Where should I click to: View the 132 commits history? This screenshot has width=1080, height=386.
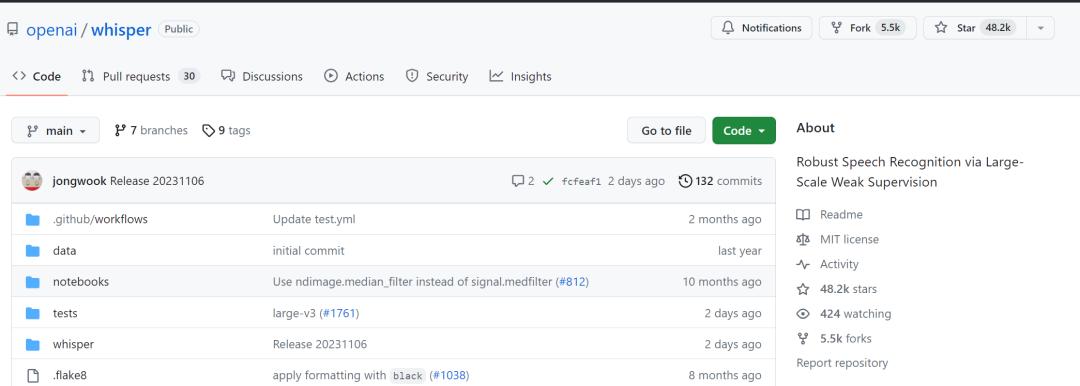click(x=720, y=181)
